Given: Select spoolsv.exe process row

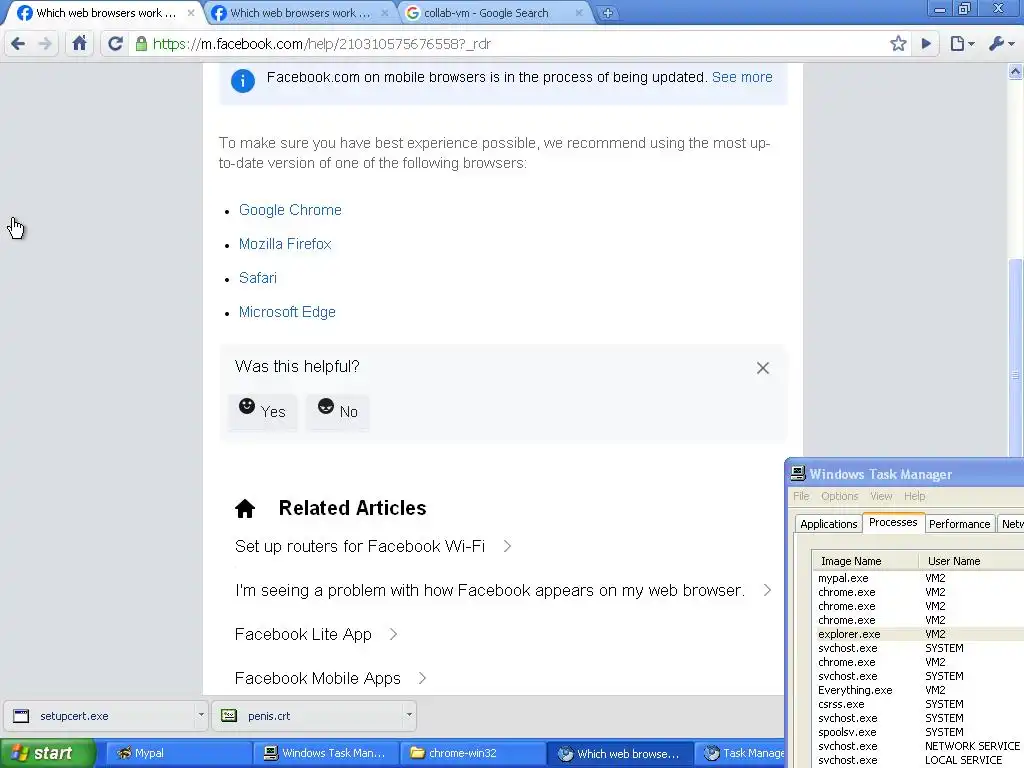Looking at the screenshot, I should (918, 732).
